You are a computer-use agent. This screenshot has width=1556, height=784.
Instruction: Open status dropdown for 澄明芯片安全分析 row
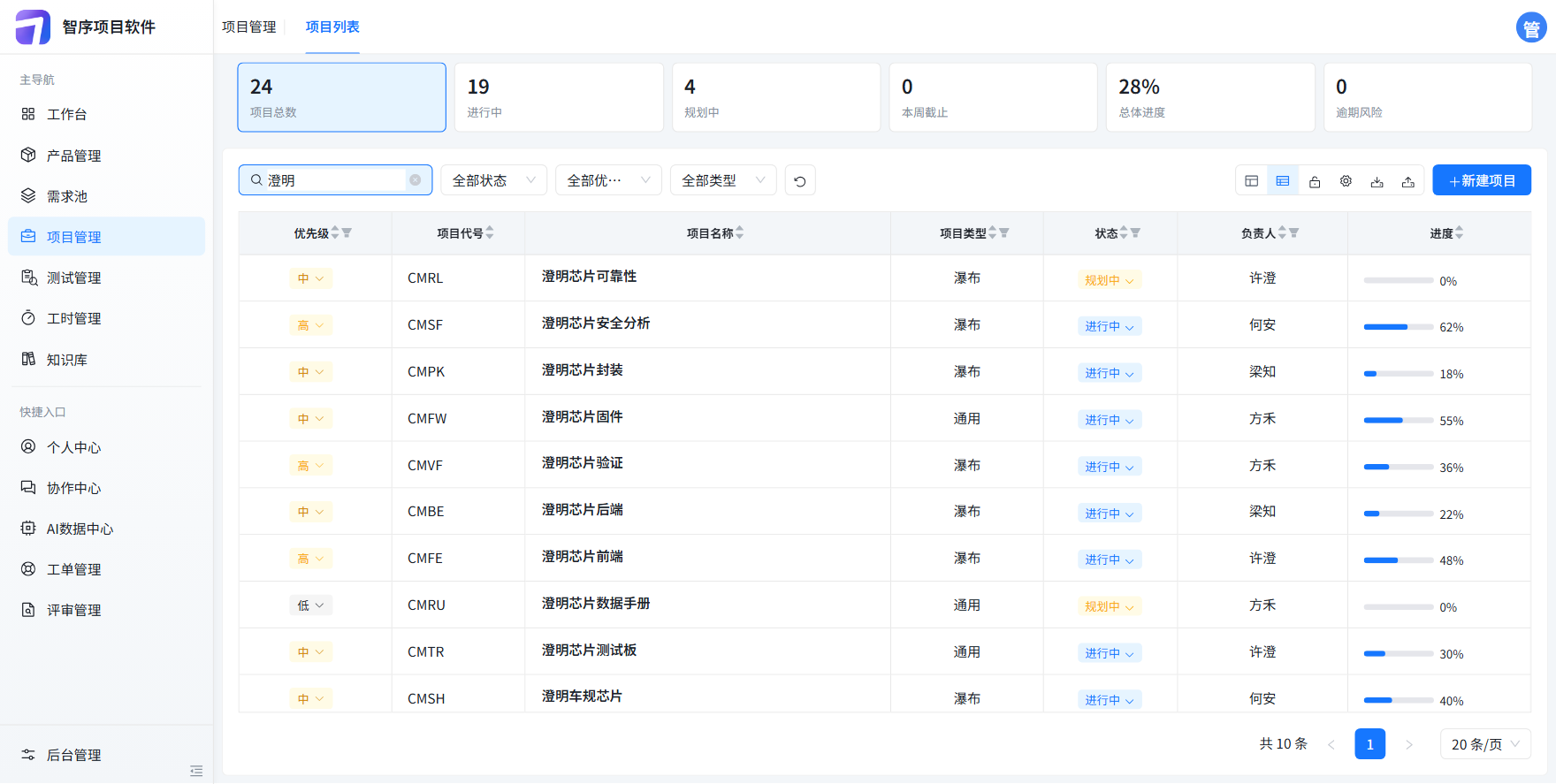tap(1110, 326)
